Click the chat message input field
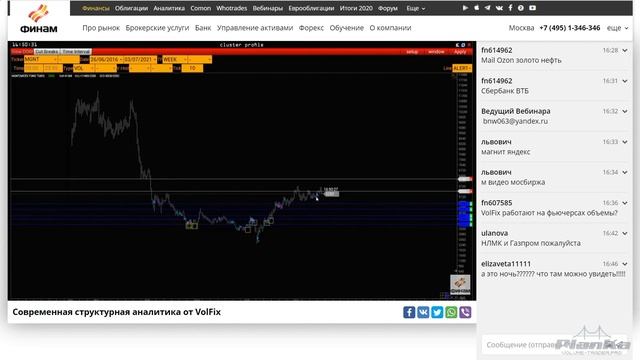 pyautogui.click(x=555, y=345)
